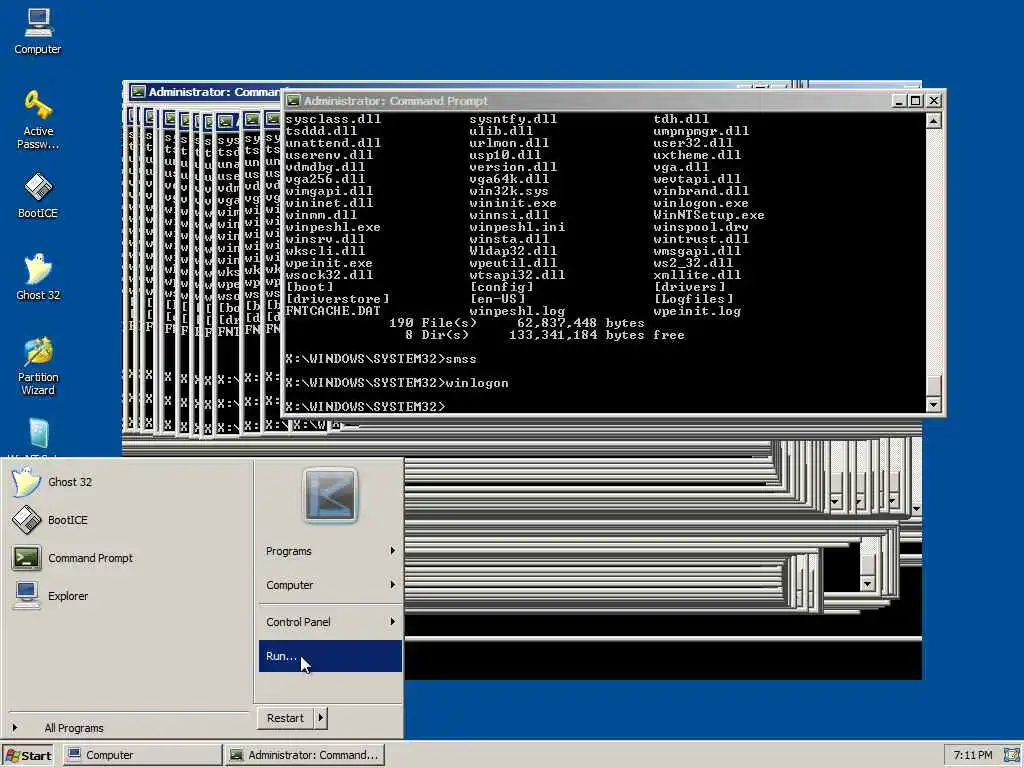This screenshot has width=1024, height=768.
Task: Choose Run... in Start menu
Action: pos(330,656)
